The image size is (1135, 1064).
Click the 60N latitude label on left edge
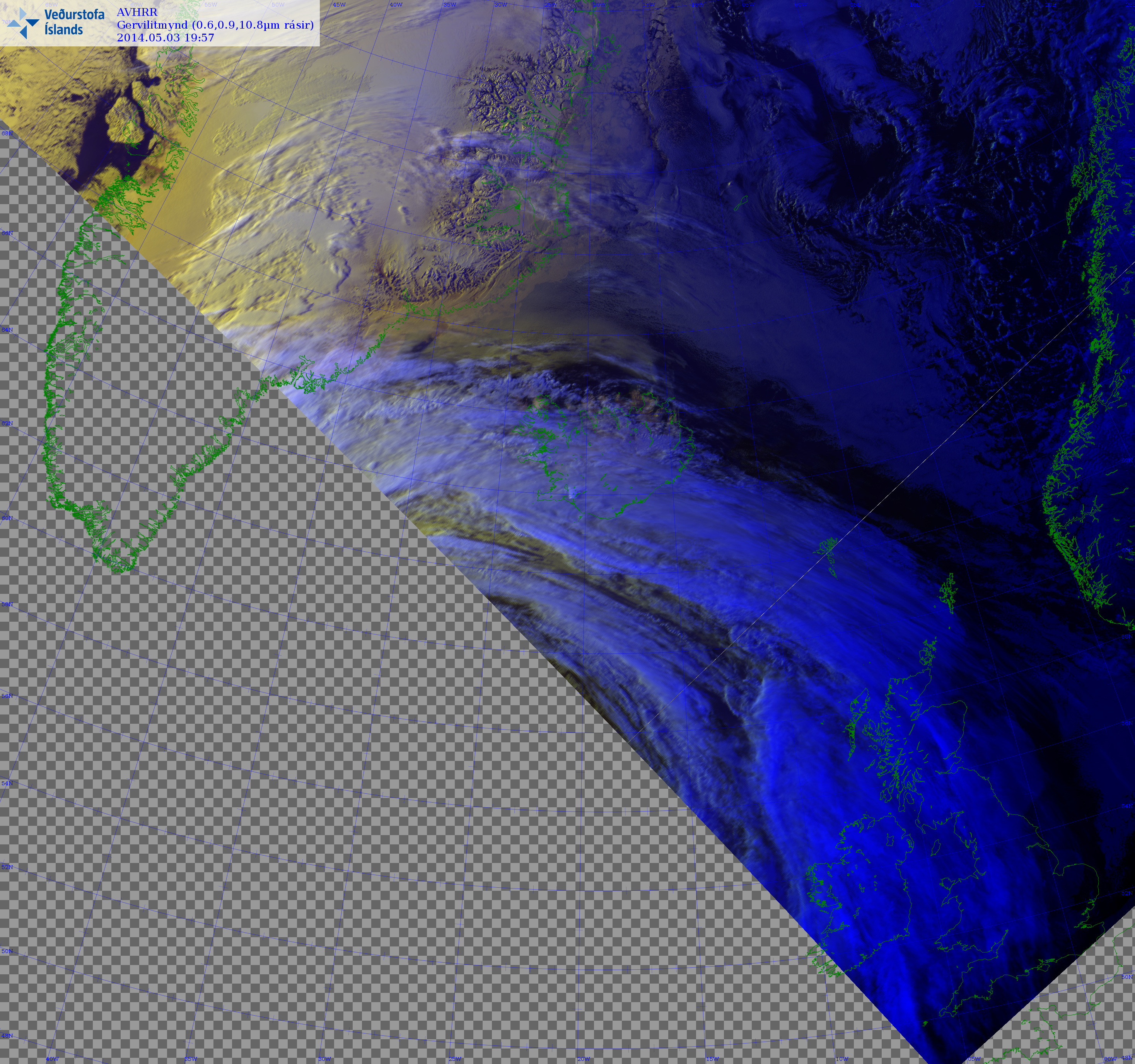(x=7, y=518)
